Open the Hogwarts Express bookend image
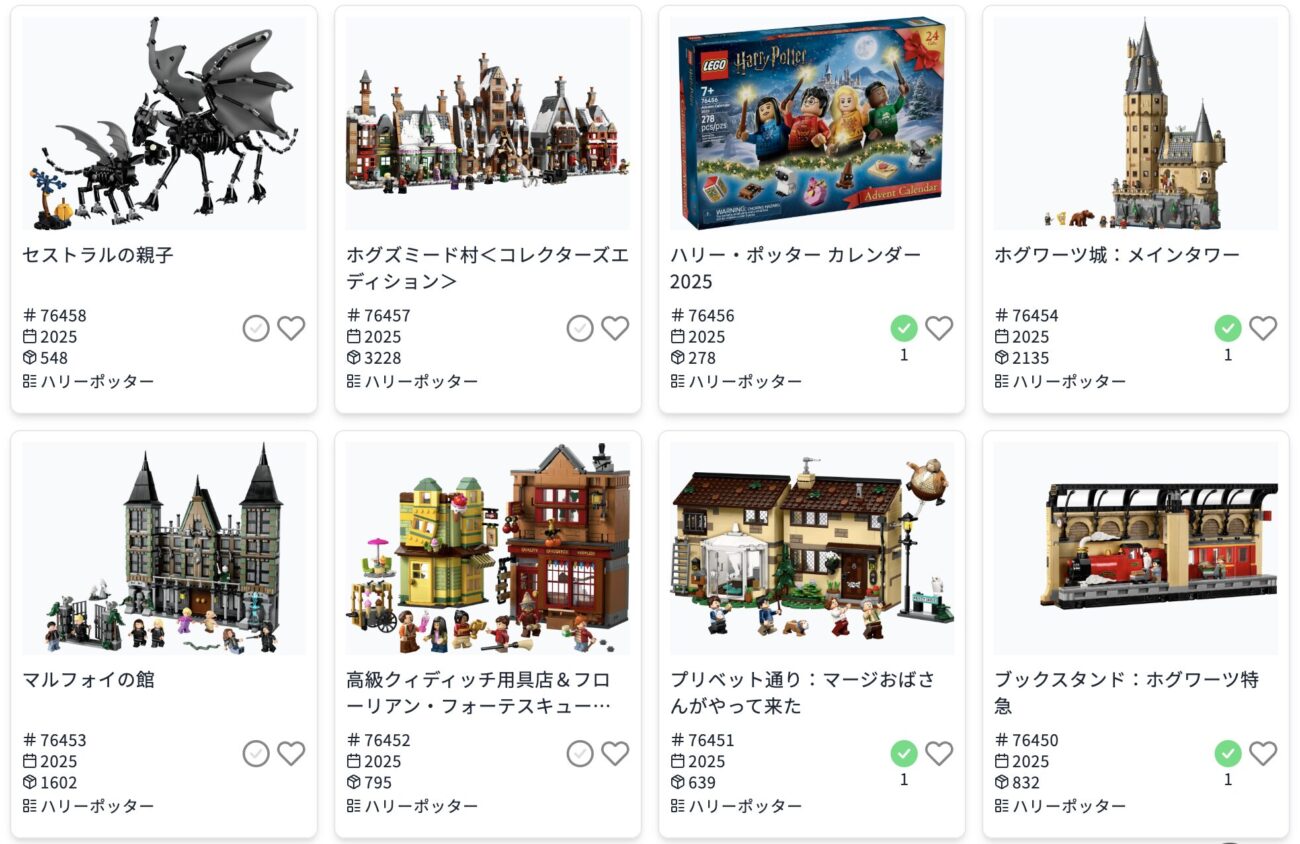Image resolution: width=1300 pixels, height=844 pixels. point(1136,548)
